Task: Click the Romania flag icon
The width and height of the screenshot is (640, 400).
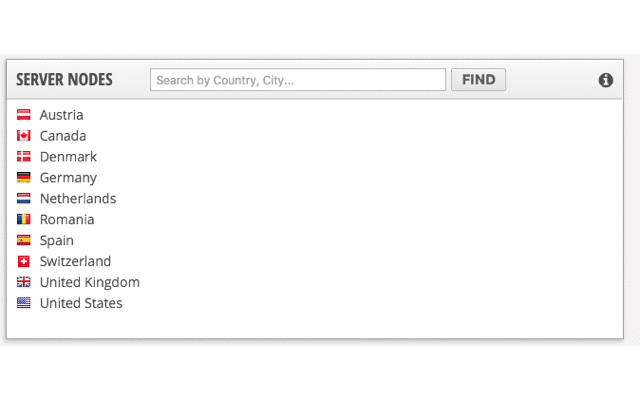Action: 24,220
